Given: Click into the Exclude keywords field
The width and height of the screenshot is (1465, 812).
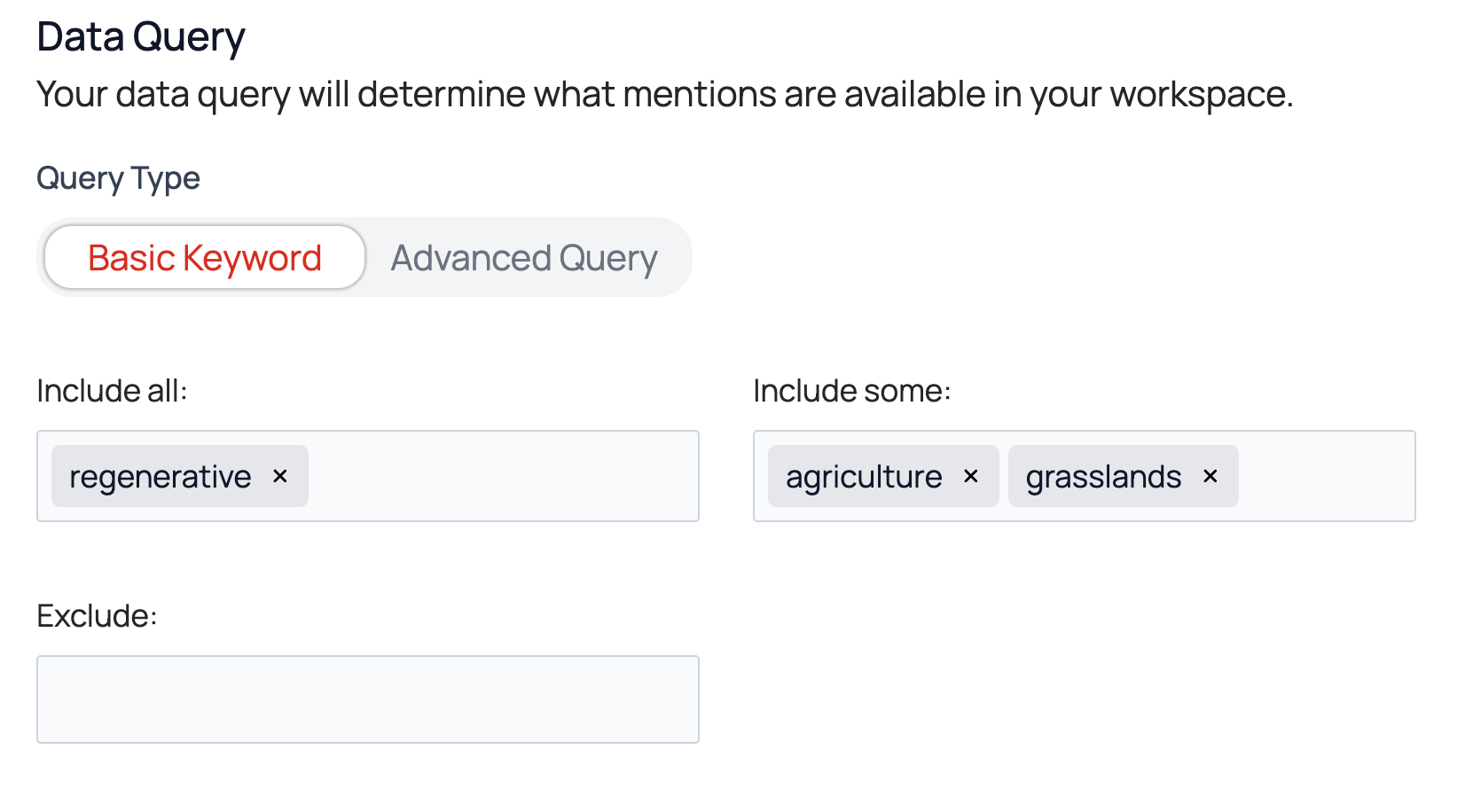Looking at the screenshot, I should (x=368, y=699).
